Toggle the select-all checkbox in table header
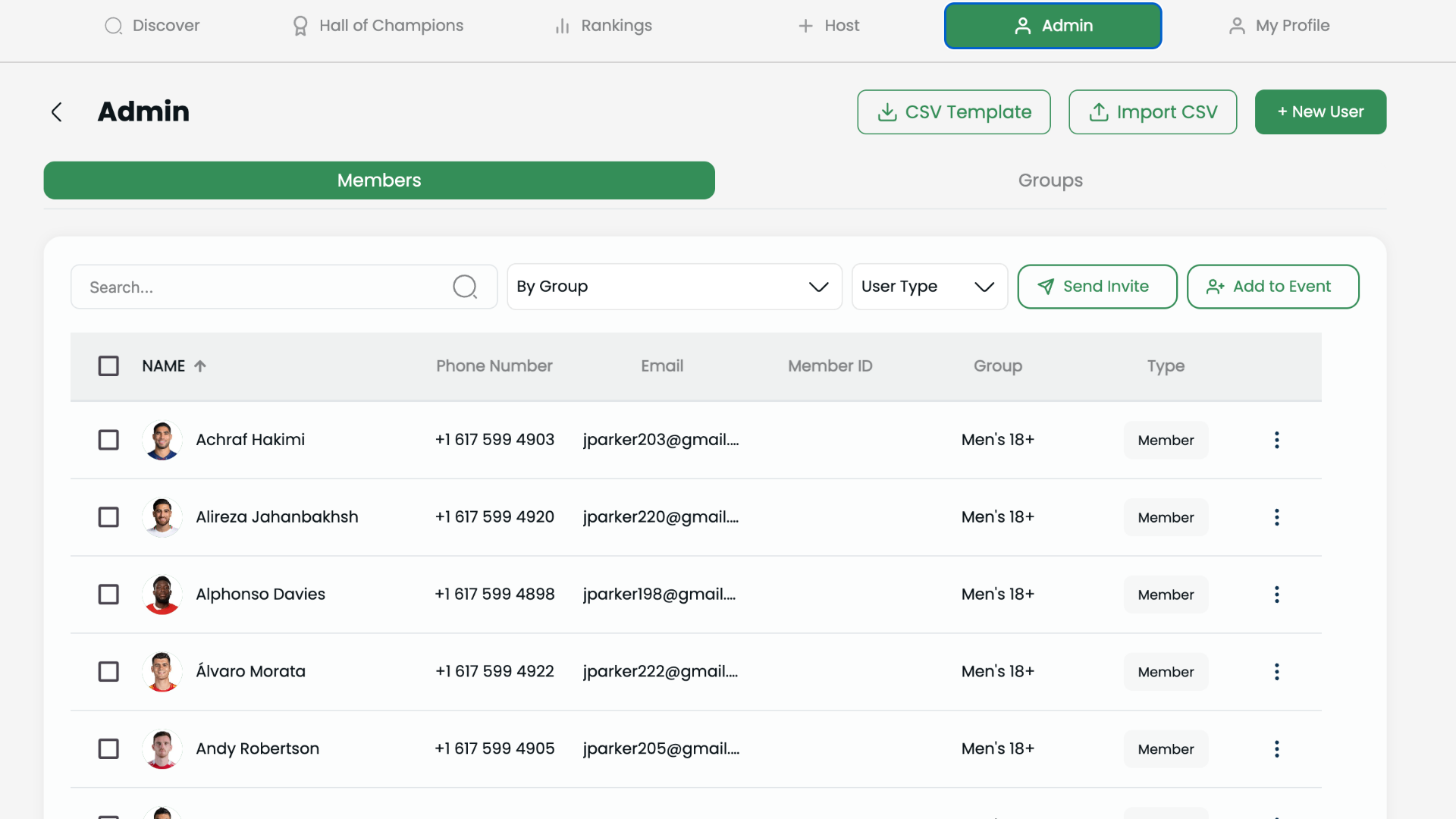The height and width of the screenshot is (819, 1456). pos(108,366)
